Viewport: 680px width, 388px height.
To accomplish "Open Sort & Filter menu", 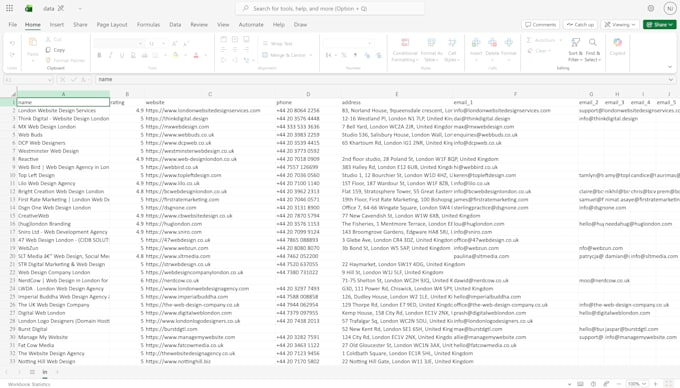I will [575, 50].
